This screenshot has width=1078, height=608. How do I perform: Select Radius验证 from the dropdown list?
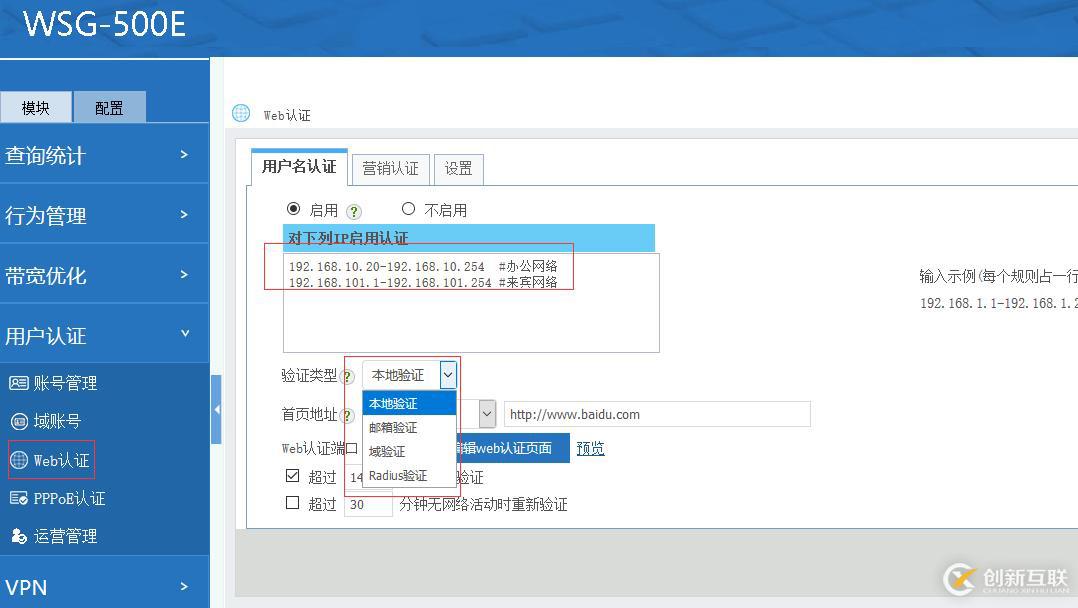coord(398,476)
